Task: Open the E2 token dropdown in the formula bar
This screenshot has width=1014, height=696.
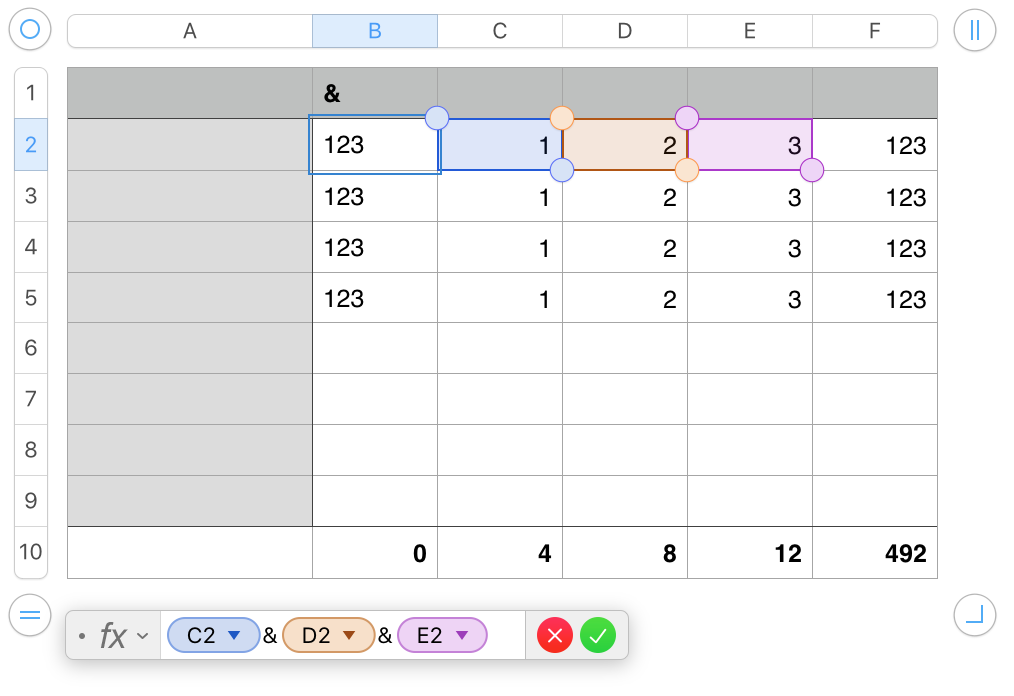Action: click(x=461, y=635)
